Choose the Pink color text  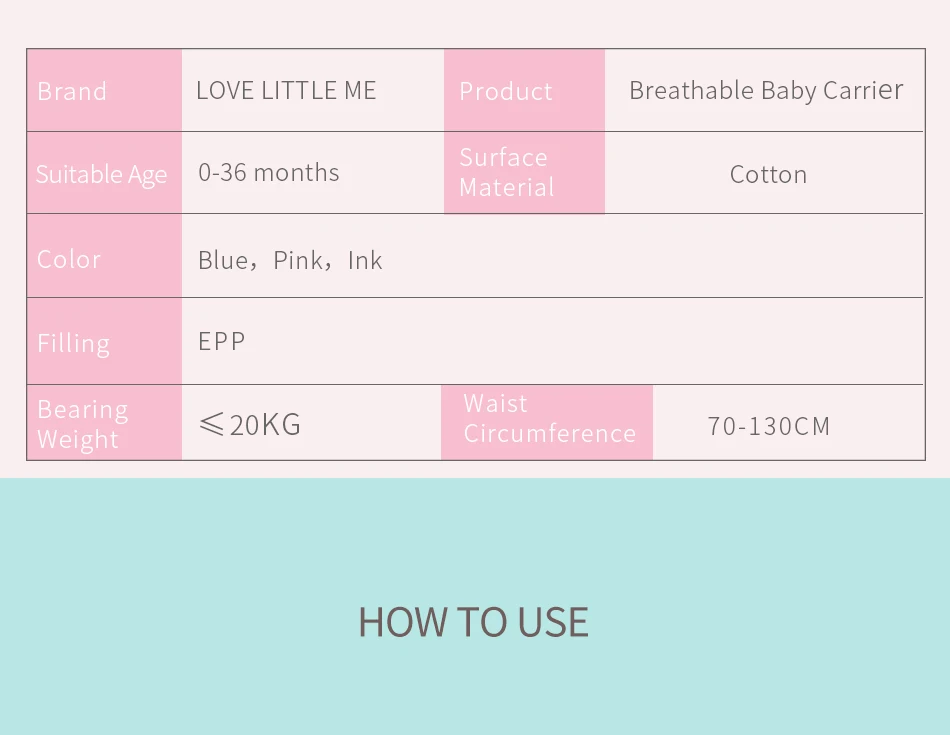[x=297, y=261]
